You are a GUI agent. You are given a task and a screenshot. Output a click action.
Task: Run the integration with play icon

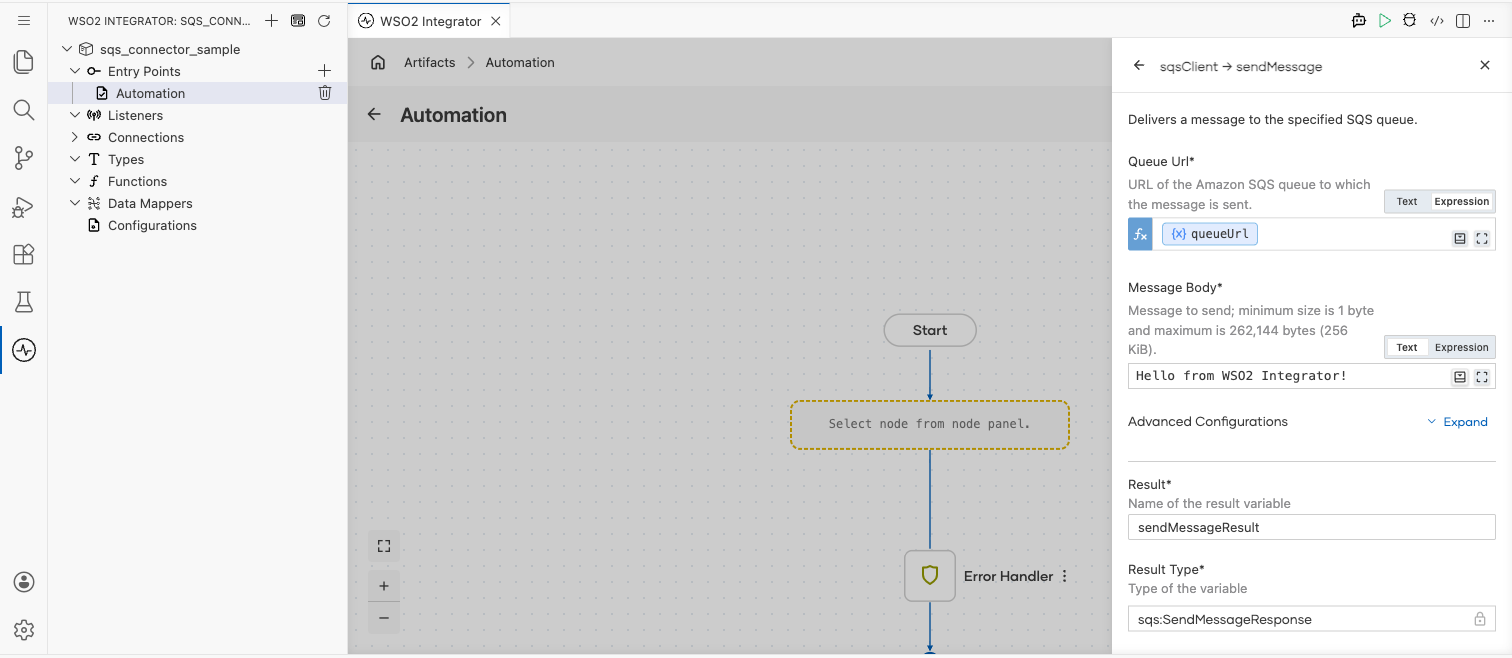point(1385,20)
